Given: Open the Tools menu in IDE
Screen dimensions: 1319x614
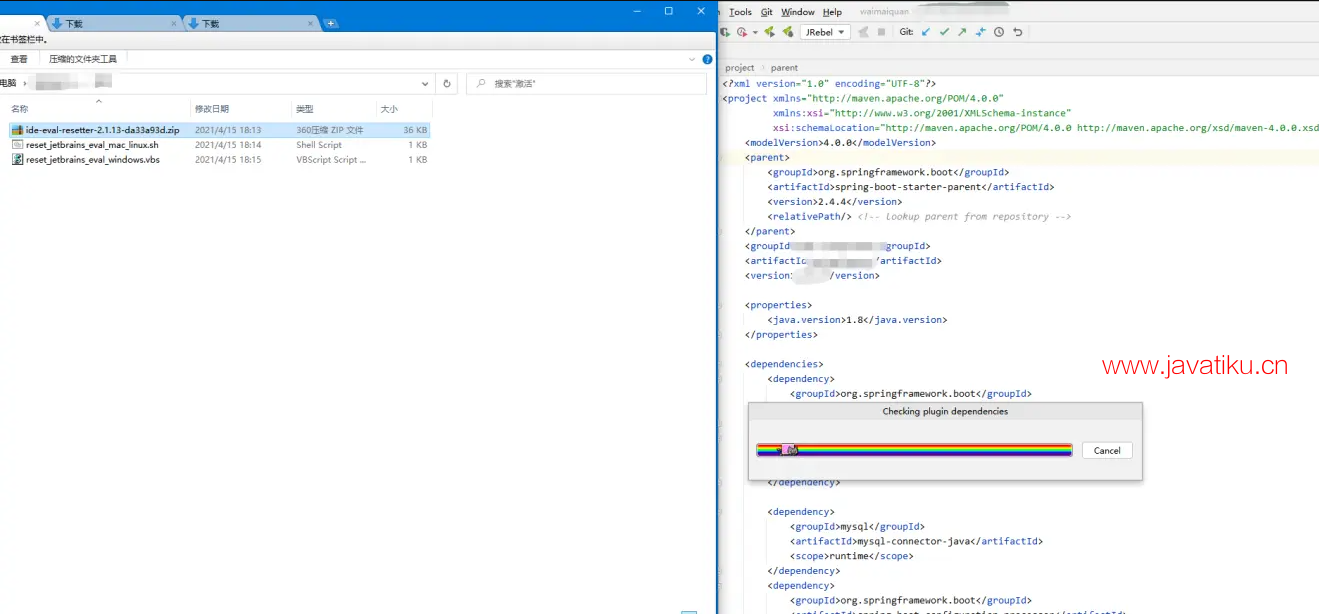Looking at the screenshot, I should (740, 12).
